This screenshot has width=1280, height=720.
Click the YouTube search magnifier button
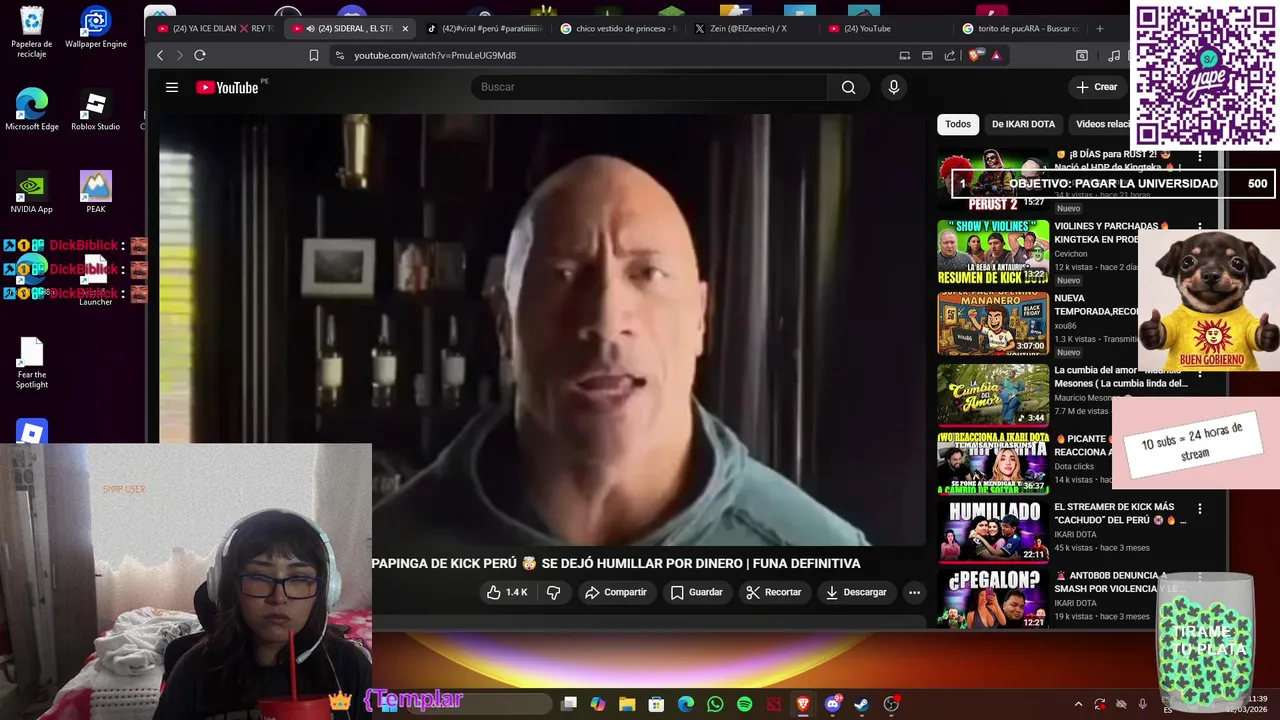tap(848, 87)
